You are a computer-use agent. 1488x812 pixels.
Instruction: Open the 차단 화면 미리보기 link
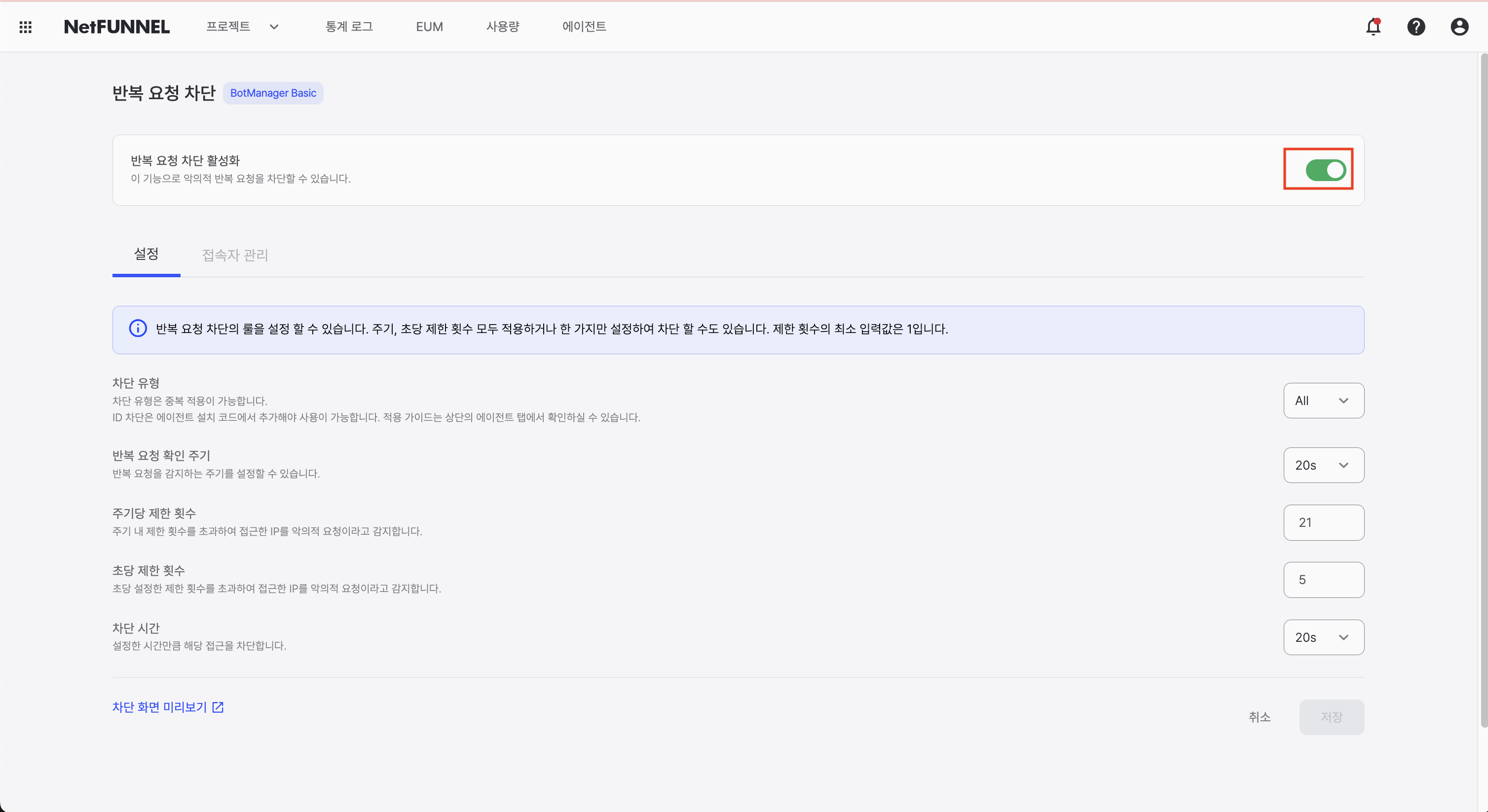(159, 707)
